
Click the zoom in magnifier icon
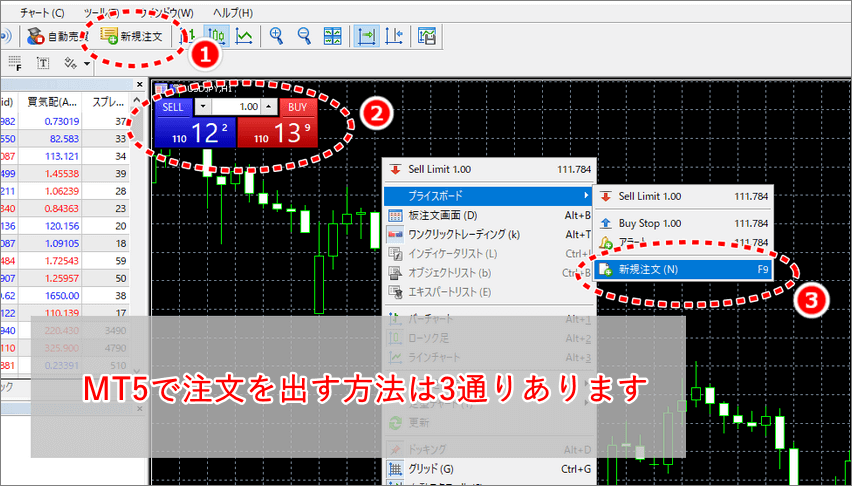coord(277,36)
